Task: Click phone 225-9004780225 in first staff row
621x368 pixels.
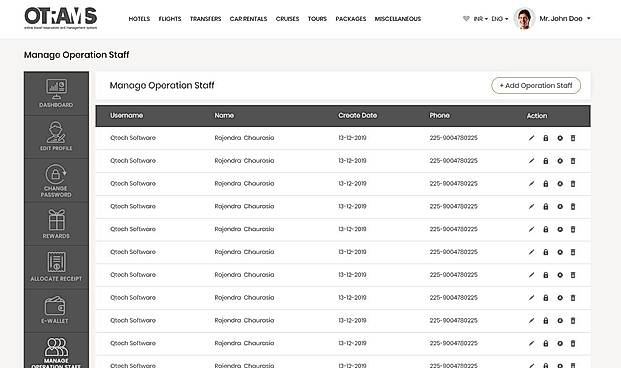Action: (x=453, y=138)
